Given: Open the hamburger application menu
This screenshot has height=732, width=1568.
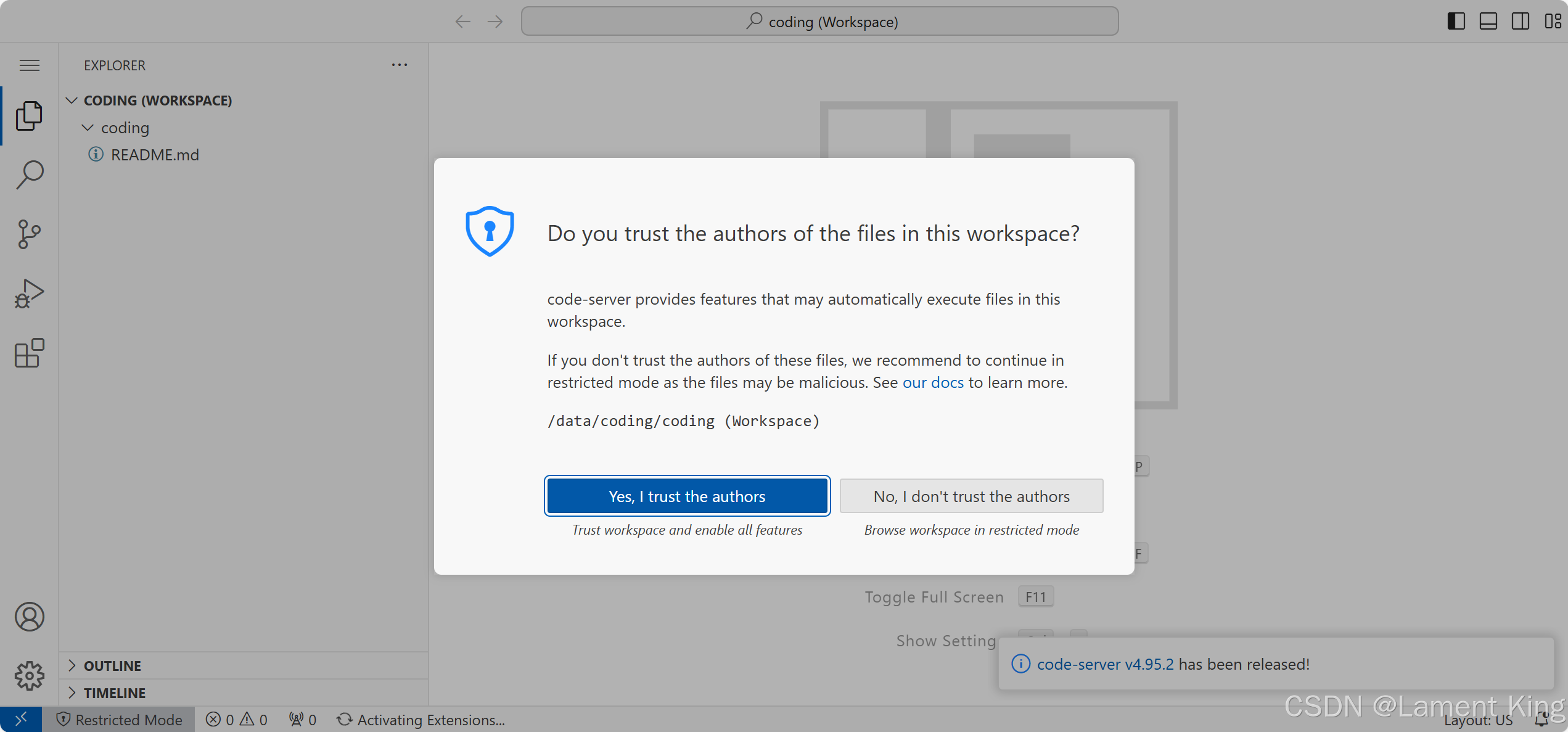Looking at the screenshot, I should coord(29,65).
